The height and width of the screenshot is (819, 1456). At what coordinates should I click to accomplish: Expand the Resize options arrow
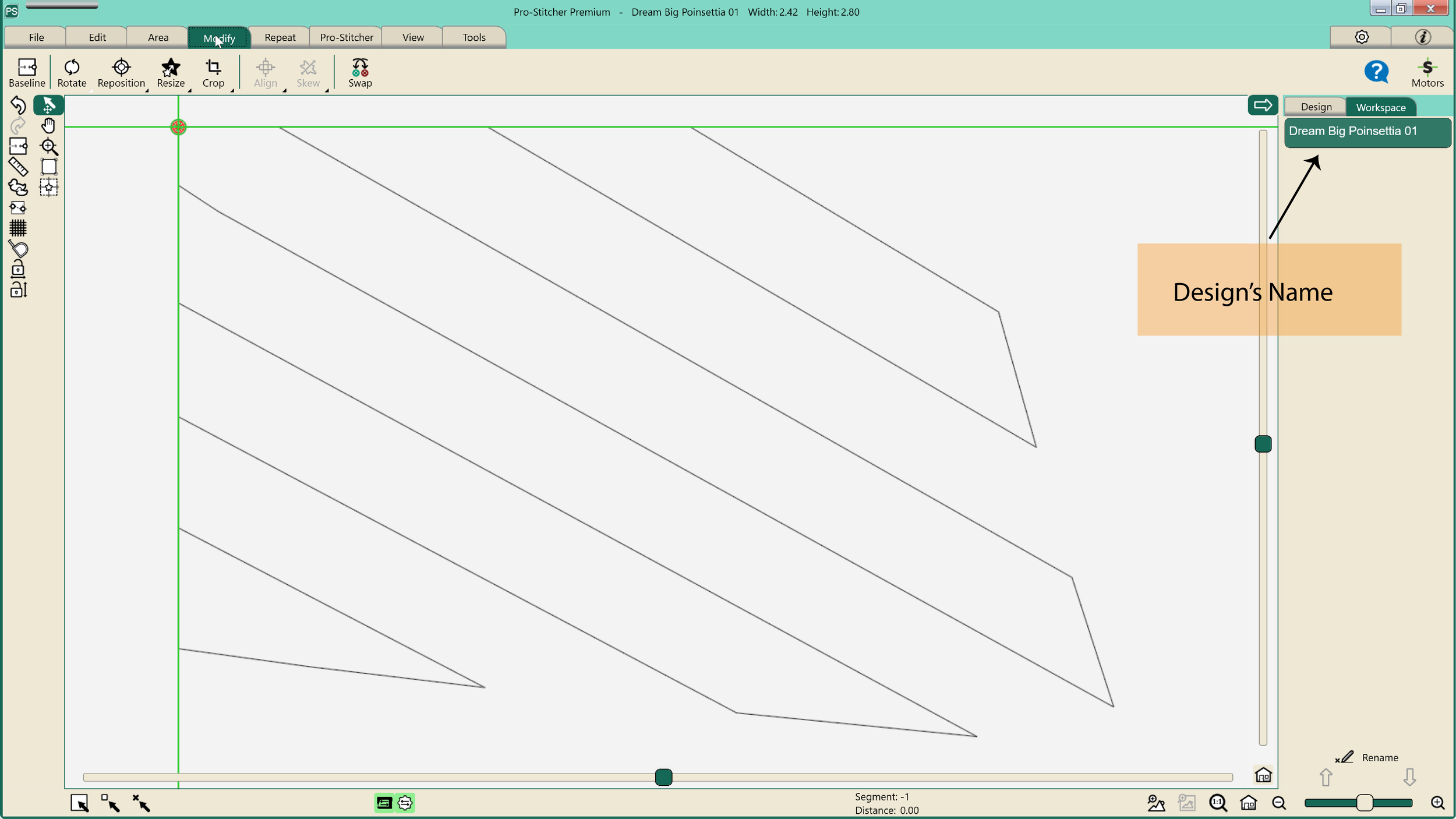point(189,91)
